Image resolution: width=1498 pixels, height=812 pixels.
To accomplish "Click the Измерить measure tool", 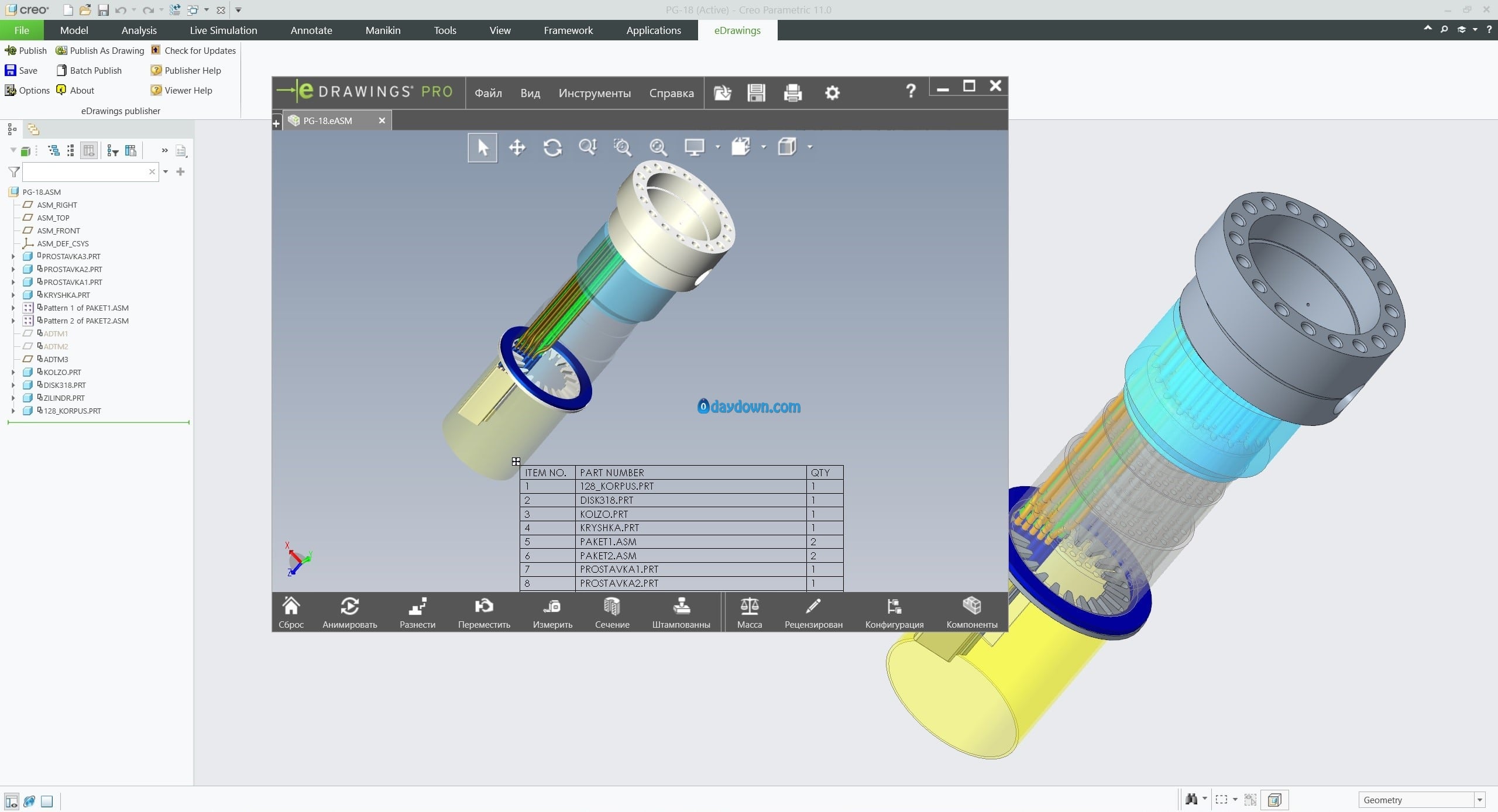I will click(x=552, y=612).
